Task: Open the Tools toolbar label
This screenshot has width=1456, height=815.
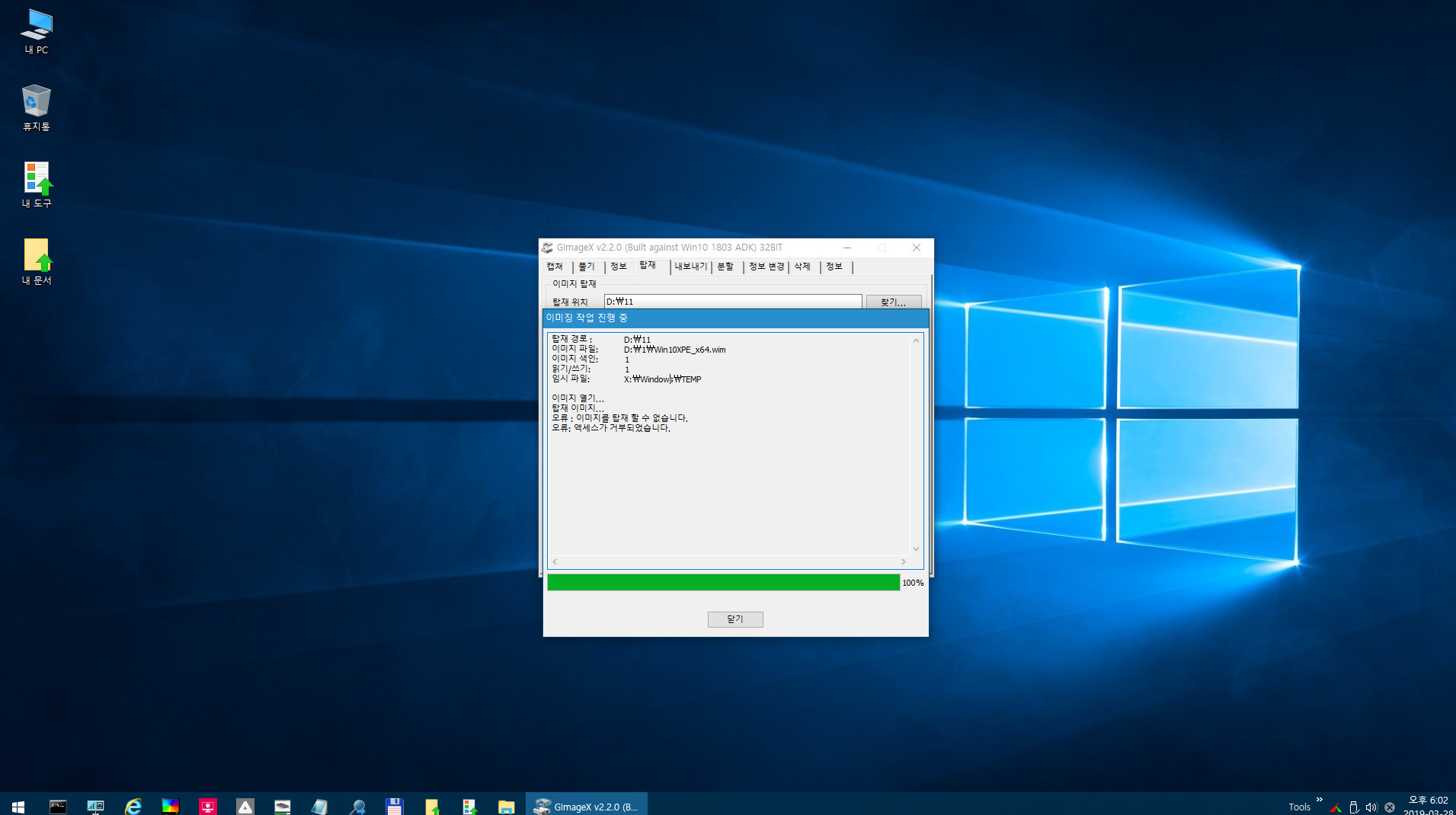Action: point(1299,807)
